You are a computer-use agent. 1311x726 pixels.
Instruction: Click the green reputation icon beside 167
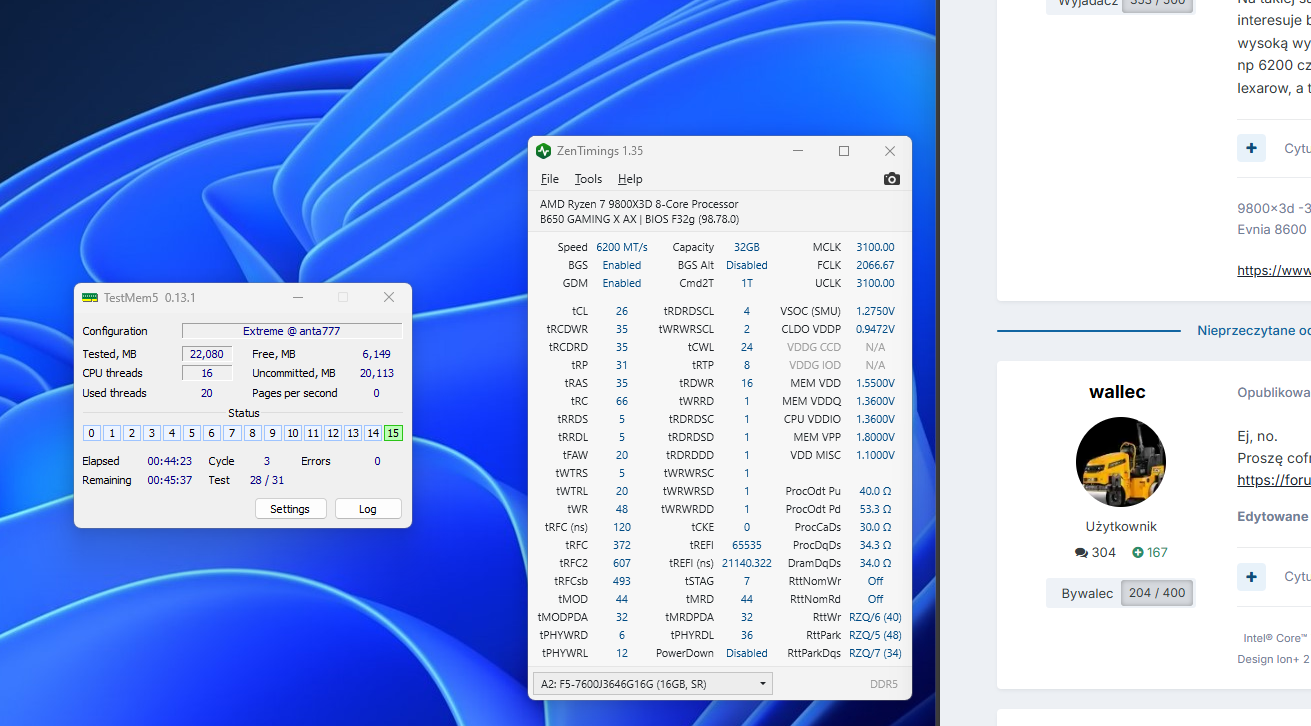pos(1138,553)
